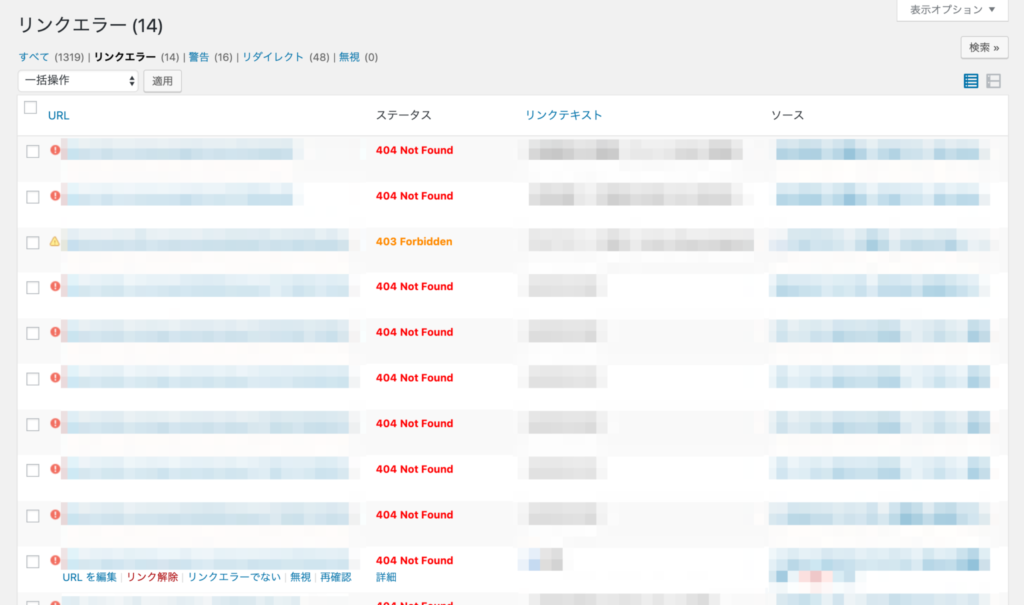Open the 一括操作 bulk action dropdown

(78, 81)
